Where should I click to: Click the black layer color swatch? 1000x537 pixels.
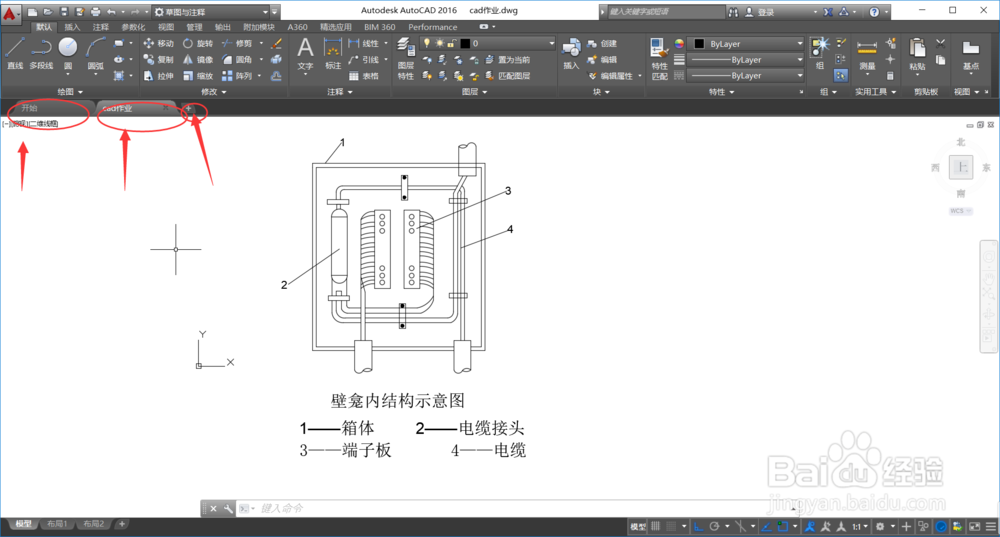click(x=466, y=43)
